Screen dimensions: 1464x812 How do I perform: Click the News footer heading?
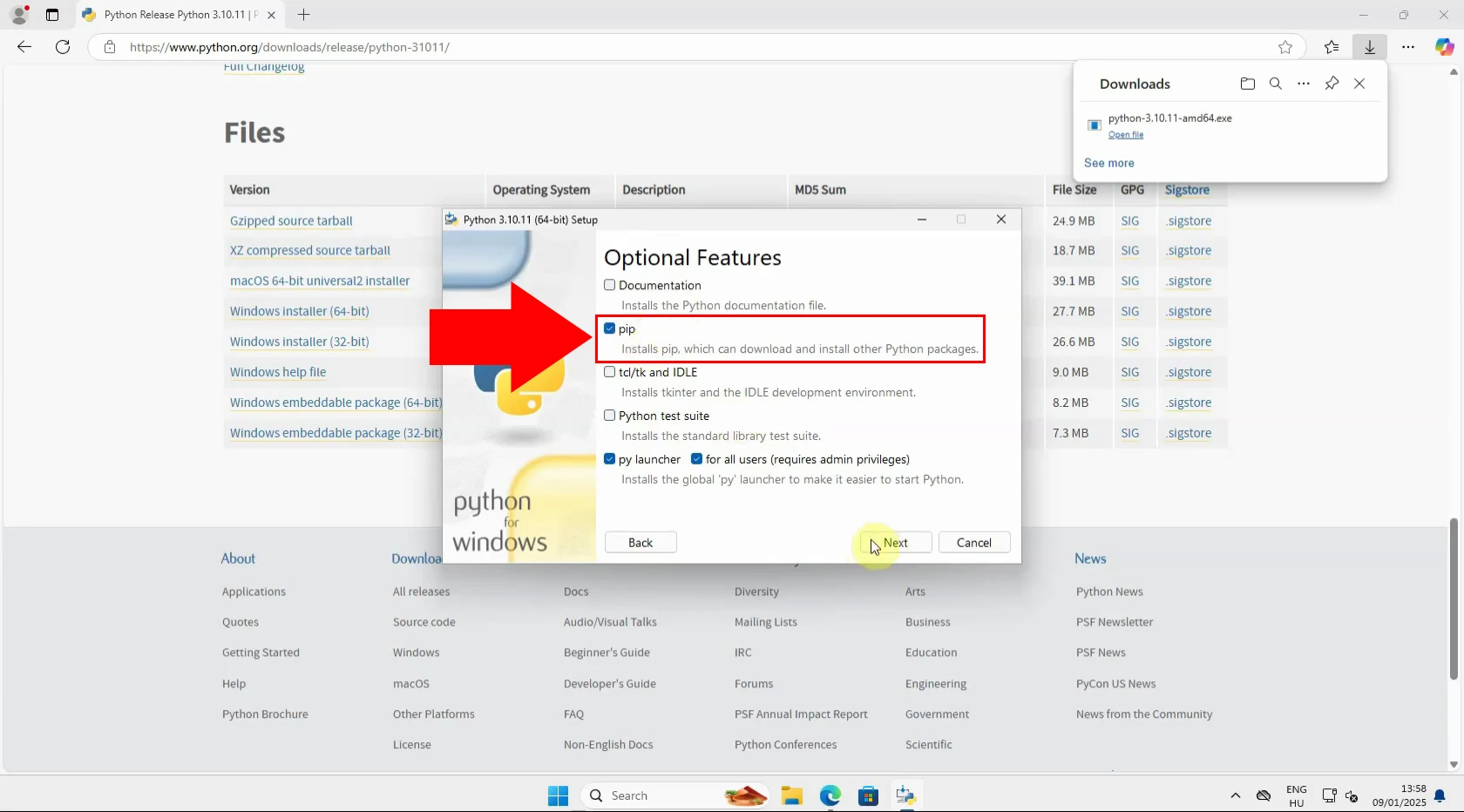point(1090,558)
